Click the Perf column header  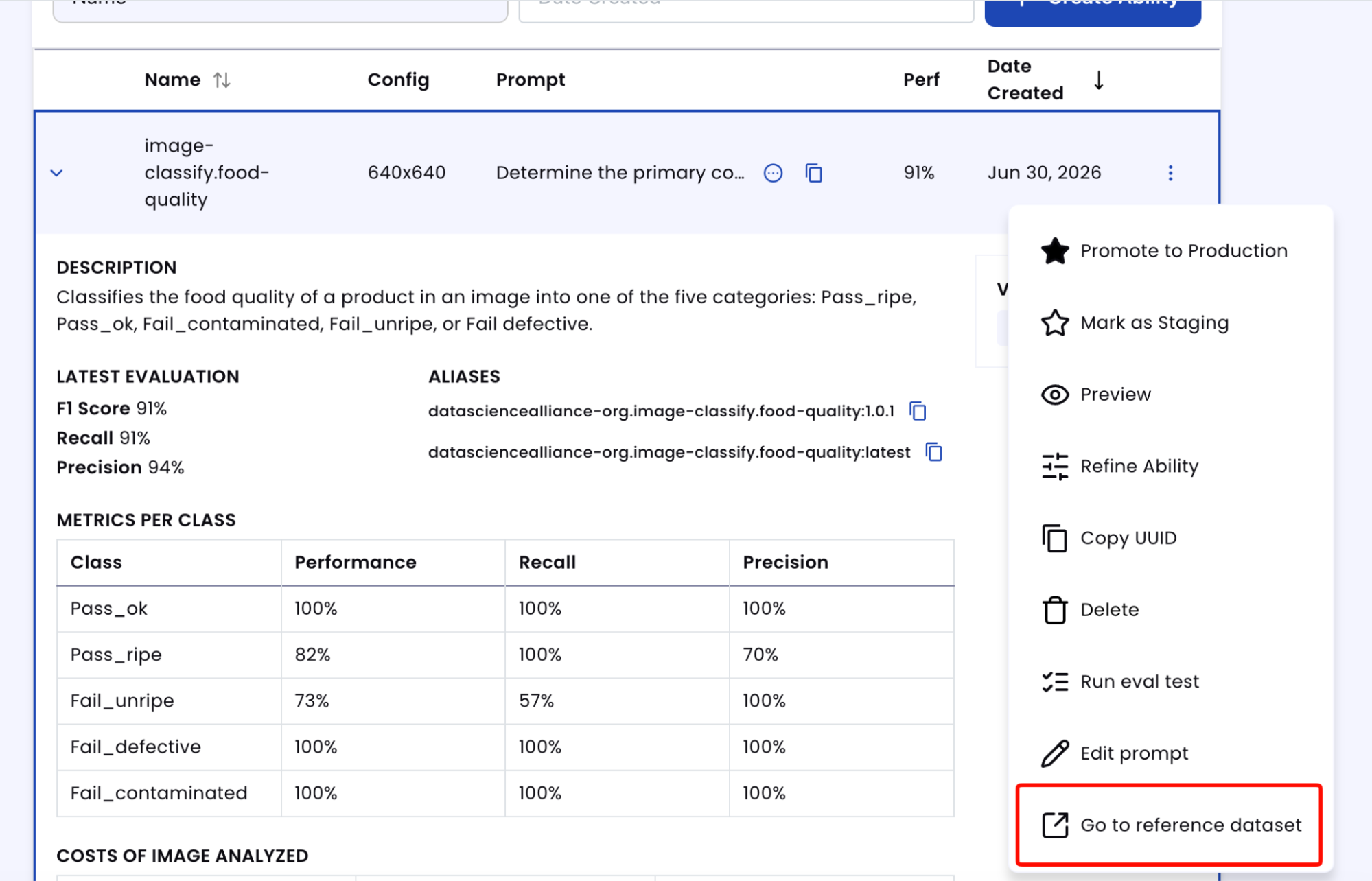[x=921, y=80]
